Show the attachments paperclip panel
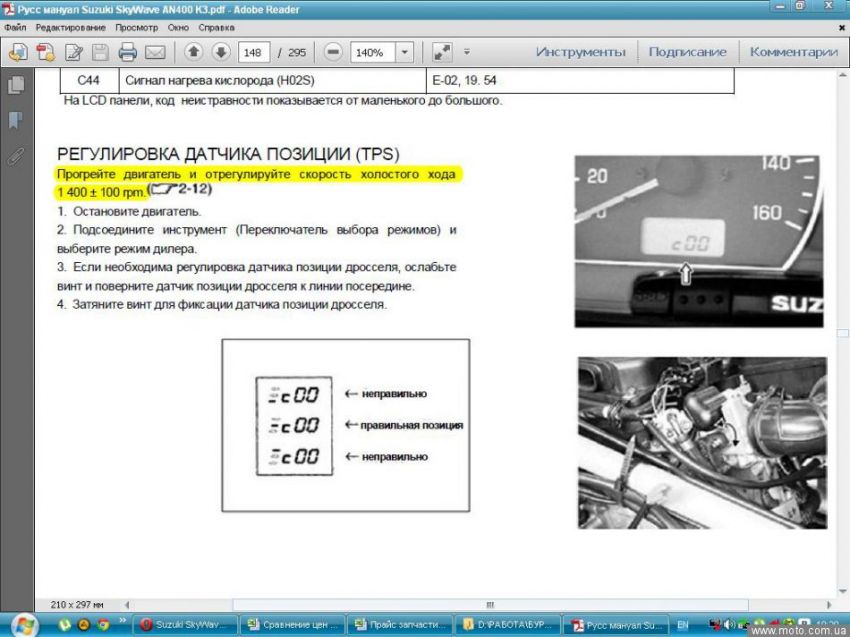This screenshot has width=850, height=637. point(16,156)
